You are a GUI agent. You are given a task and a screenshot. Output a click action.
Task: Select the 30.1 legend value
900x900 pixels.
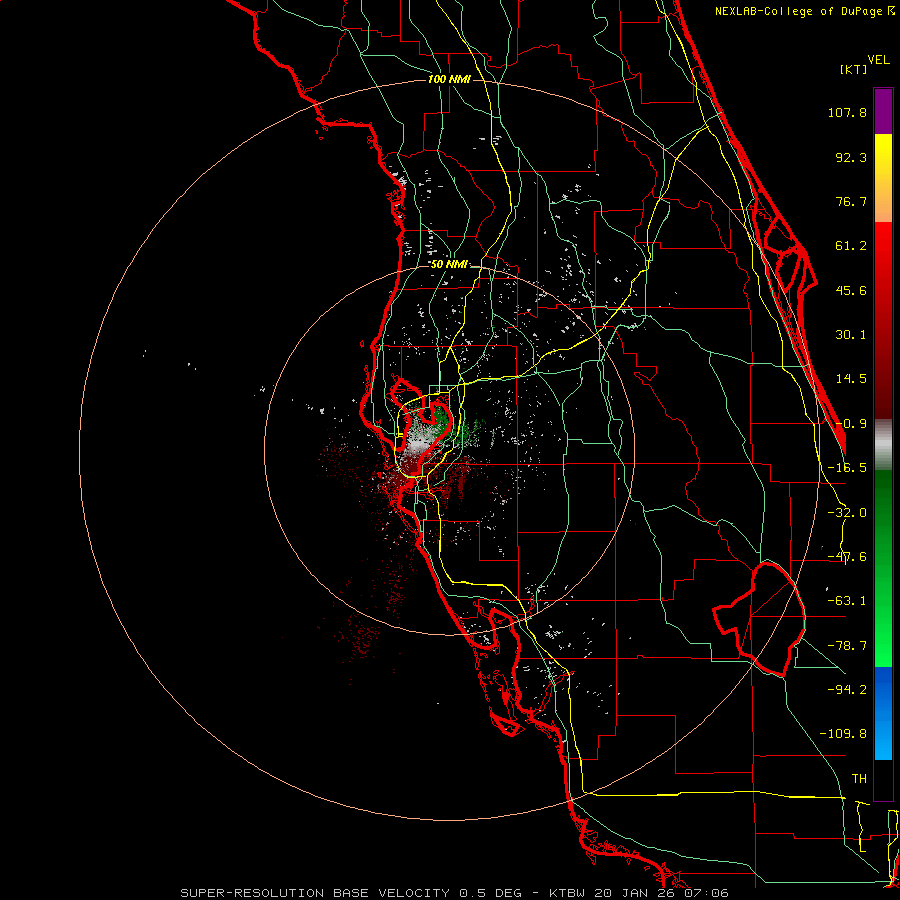[x=851, y=335]
